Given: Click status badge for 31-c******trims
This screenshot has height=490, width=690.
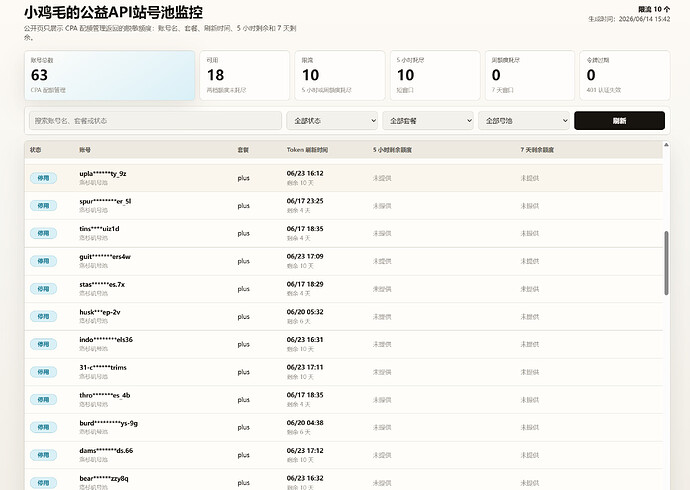Looking at the screenshot, I should [43, 372].
